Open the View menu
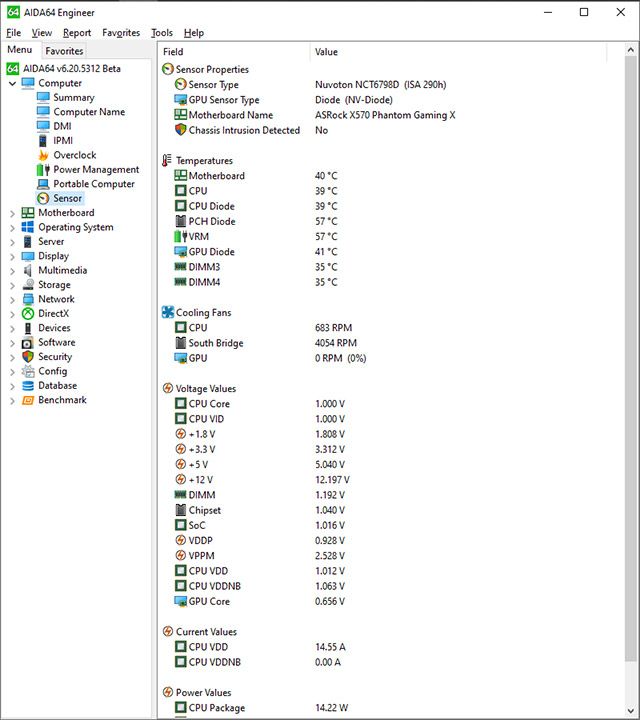 tap(41, 33)
